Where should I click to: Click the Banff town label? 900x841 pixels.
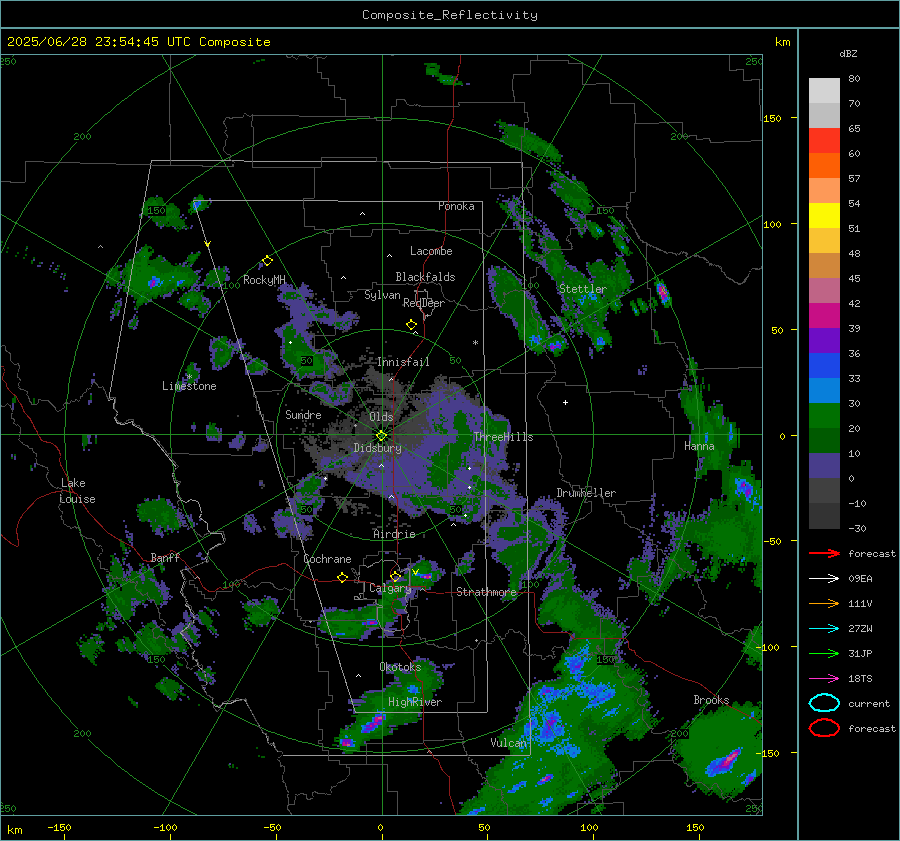pyautogui.click(x=165, y=557)
